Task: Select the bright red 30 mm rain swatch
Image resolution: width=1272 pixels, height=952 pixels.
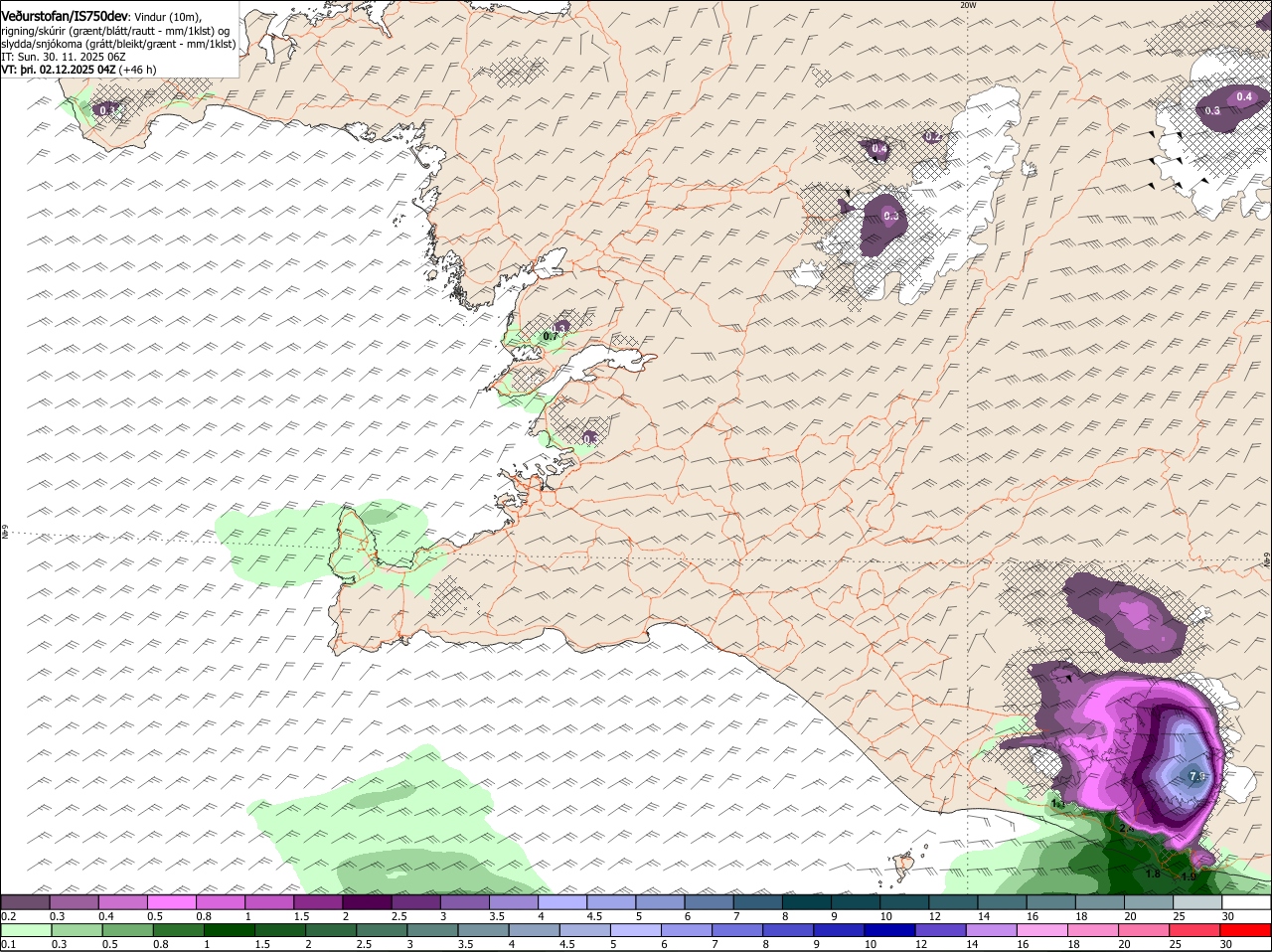Action: [x=1246, y=930]
